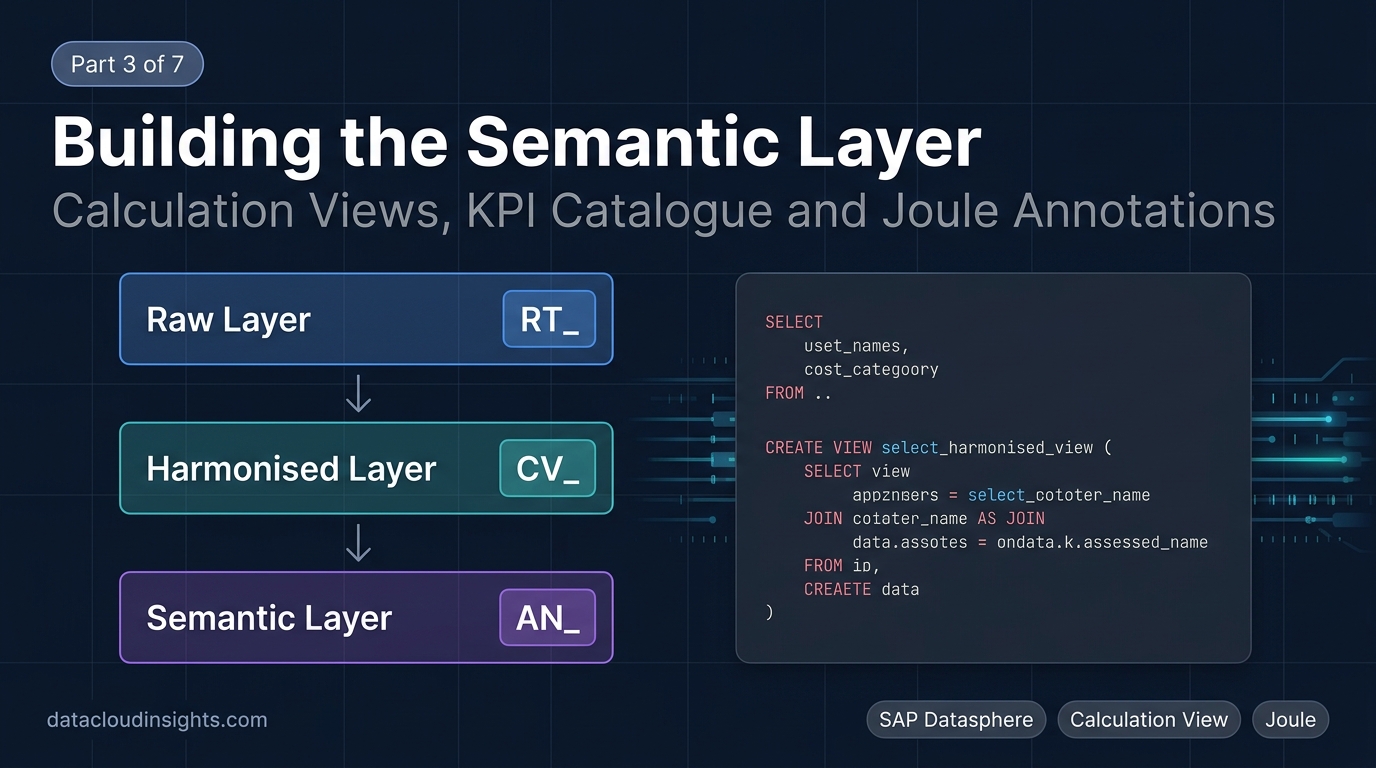The width and height of the screenshot is (1376, 768).
Task: Click the "Part 3 of 7" badge
Action: pyautogui.click(x=127, y=65)
